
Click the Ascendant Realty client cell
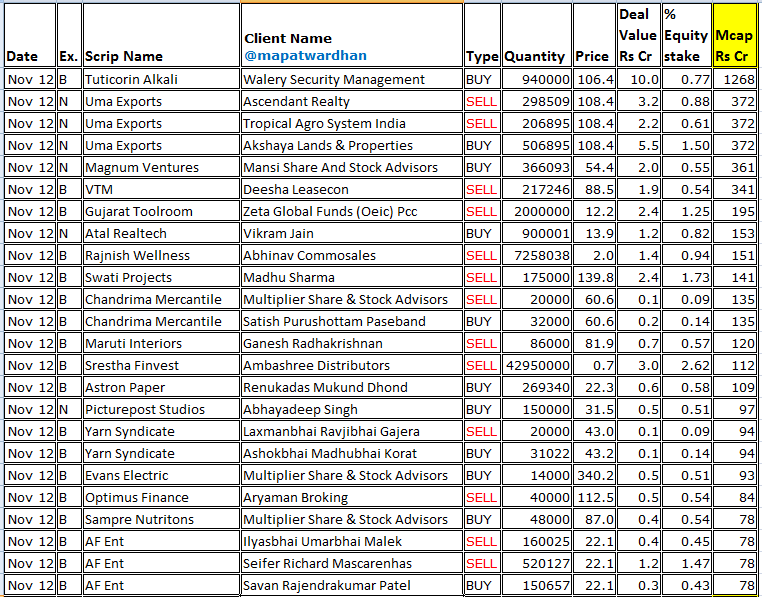point(352,101)
